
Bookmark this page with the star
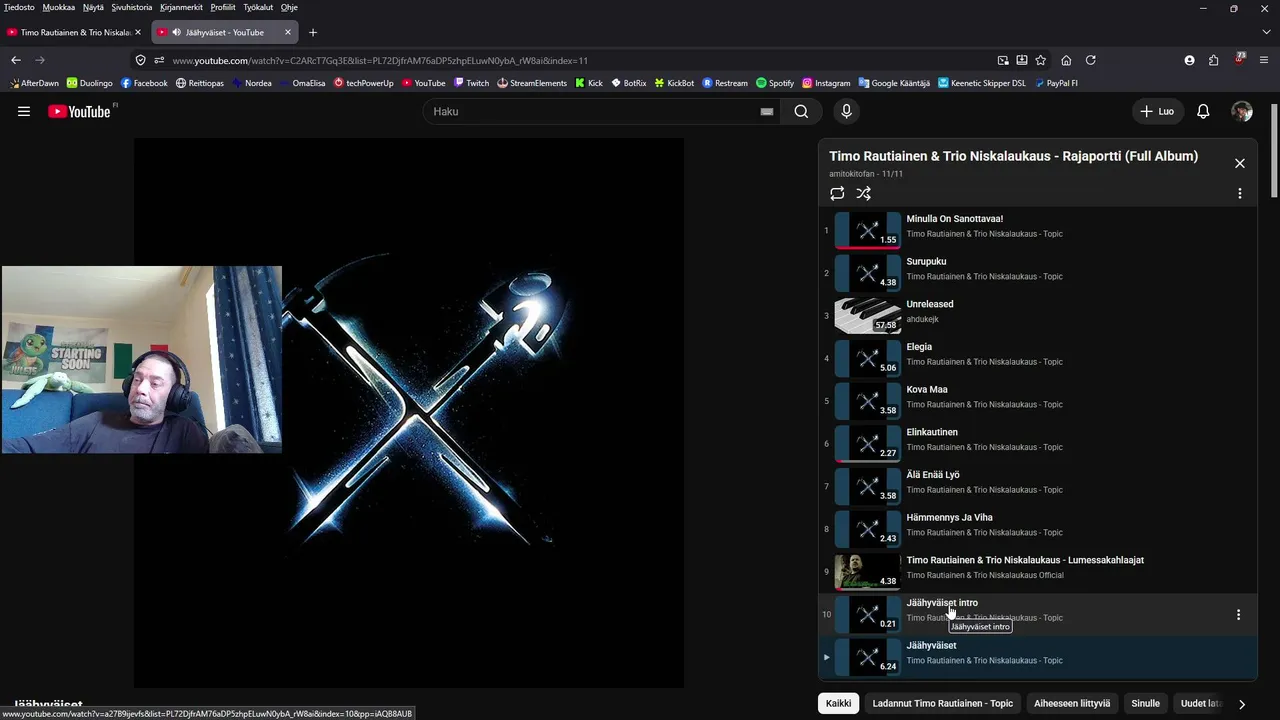pos(1041,60)
